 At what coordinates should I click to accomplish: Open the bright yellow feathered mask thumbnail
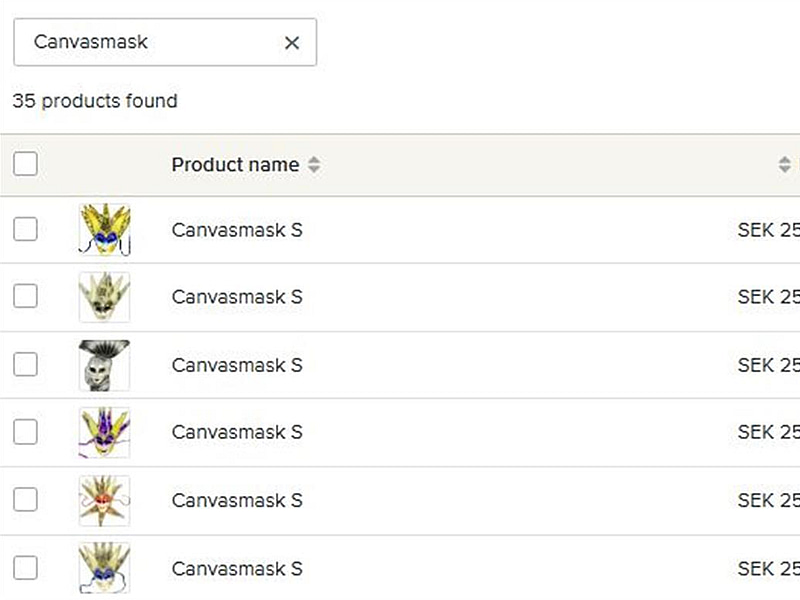pos(105,230)
